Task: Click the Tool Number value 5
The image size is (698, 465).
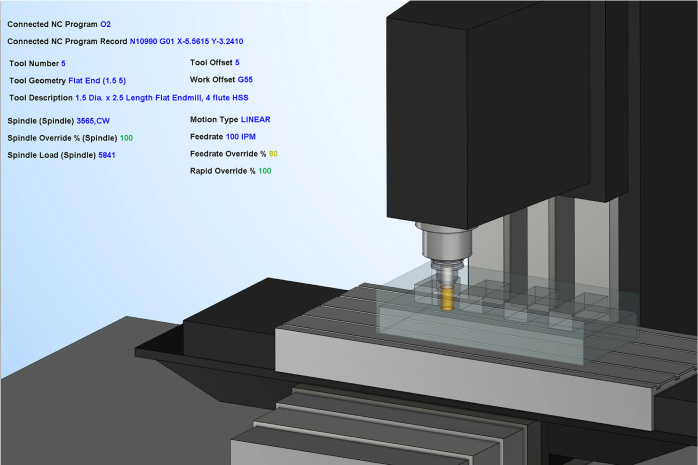Action: coord(63,63)
